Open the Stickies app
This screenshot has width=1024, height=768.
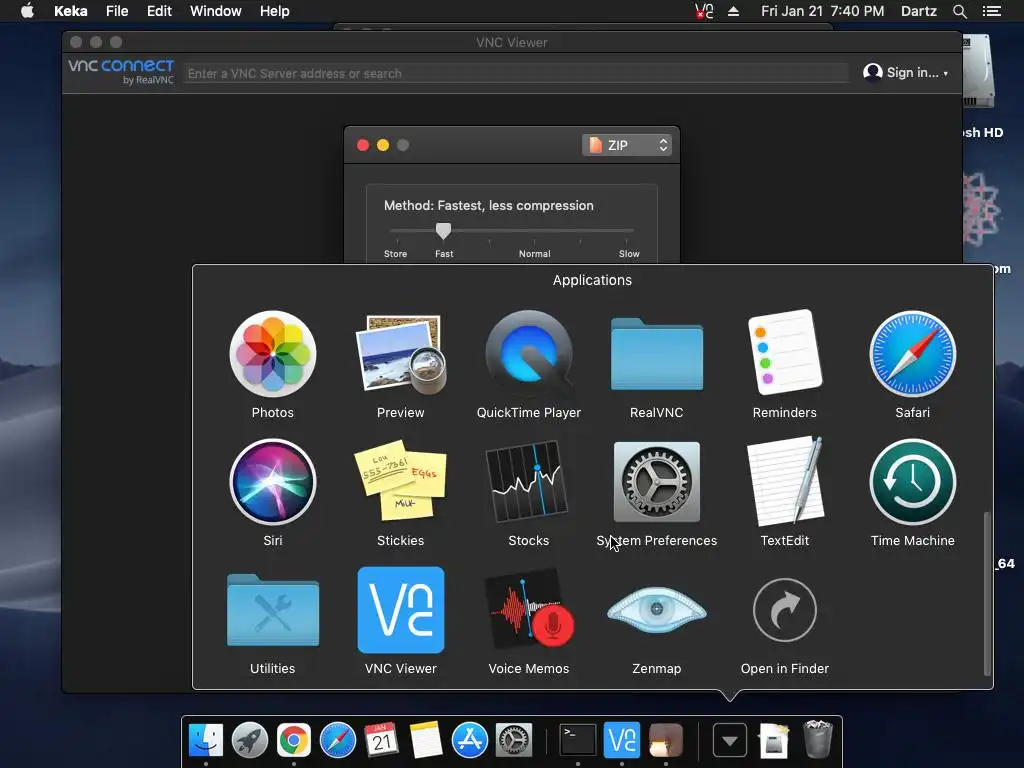click(401, 482)
